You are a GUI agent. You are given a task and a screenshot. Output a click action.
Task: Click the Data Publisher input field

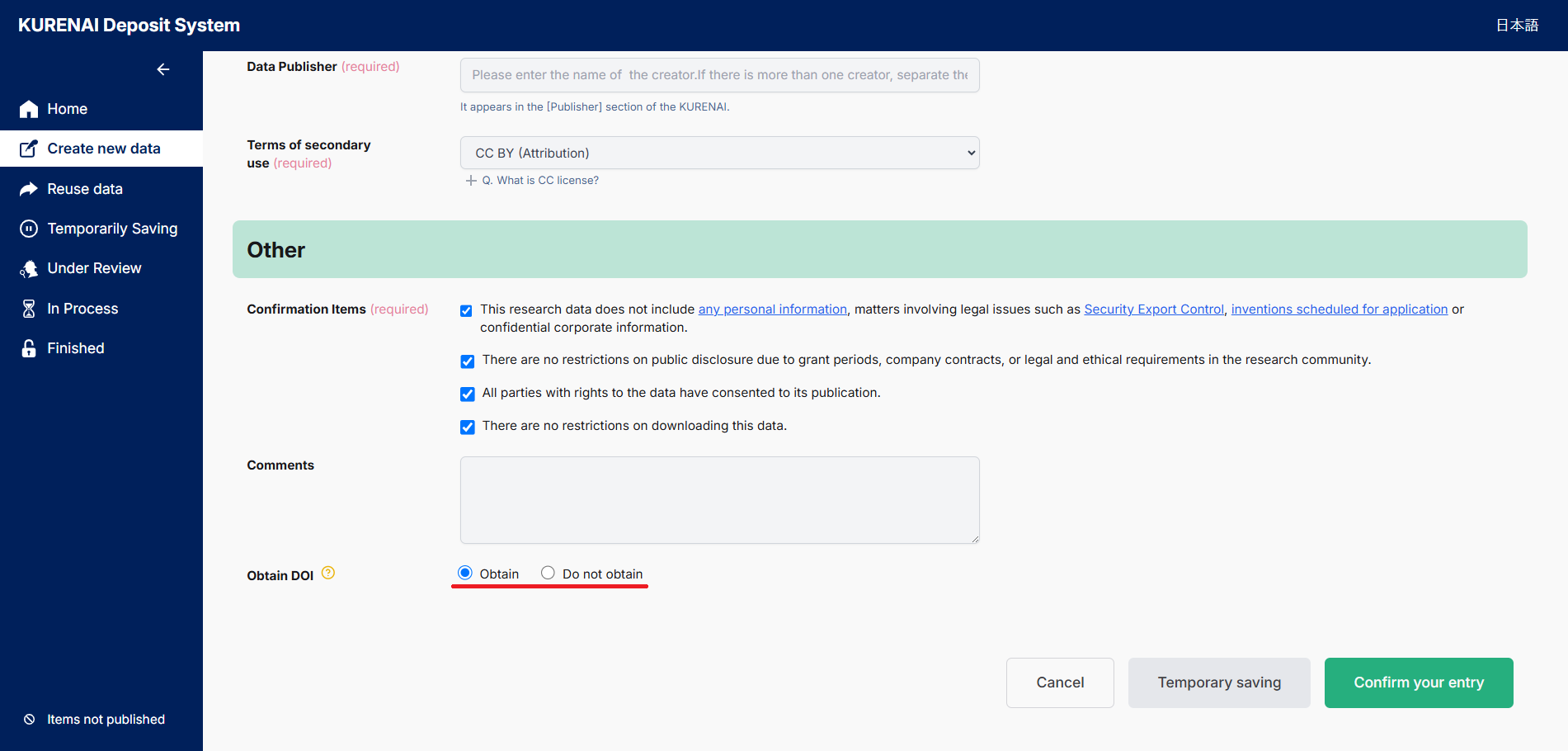719,75
